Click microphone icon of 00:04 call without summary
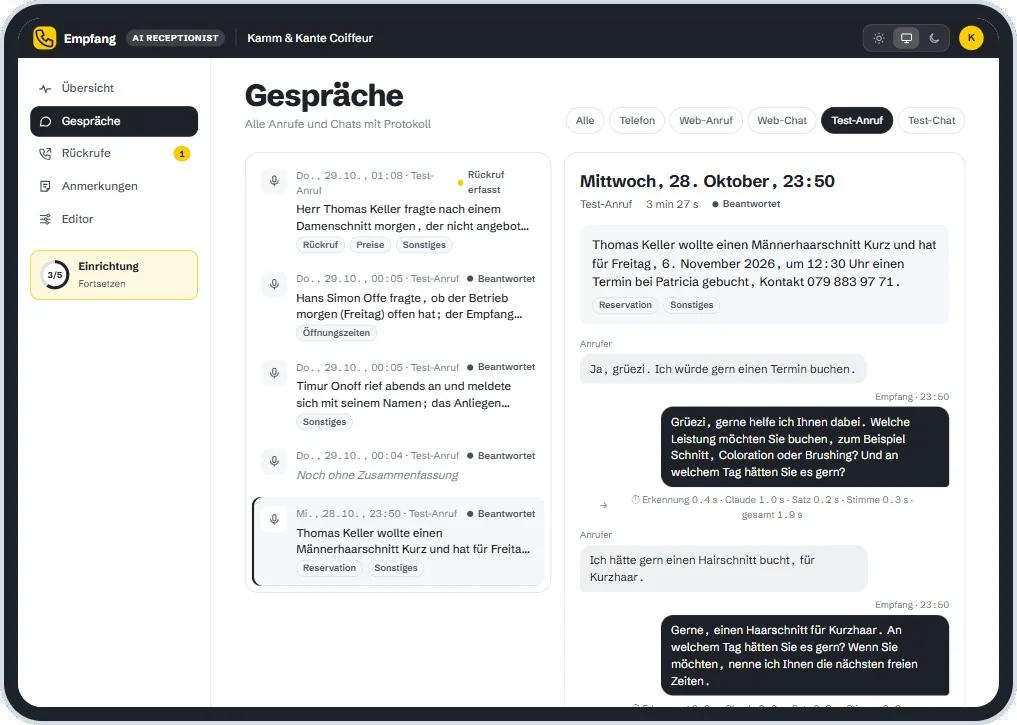 pos(274,461)
